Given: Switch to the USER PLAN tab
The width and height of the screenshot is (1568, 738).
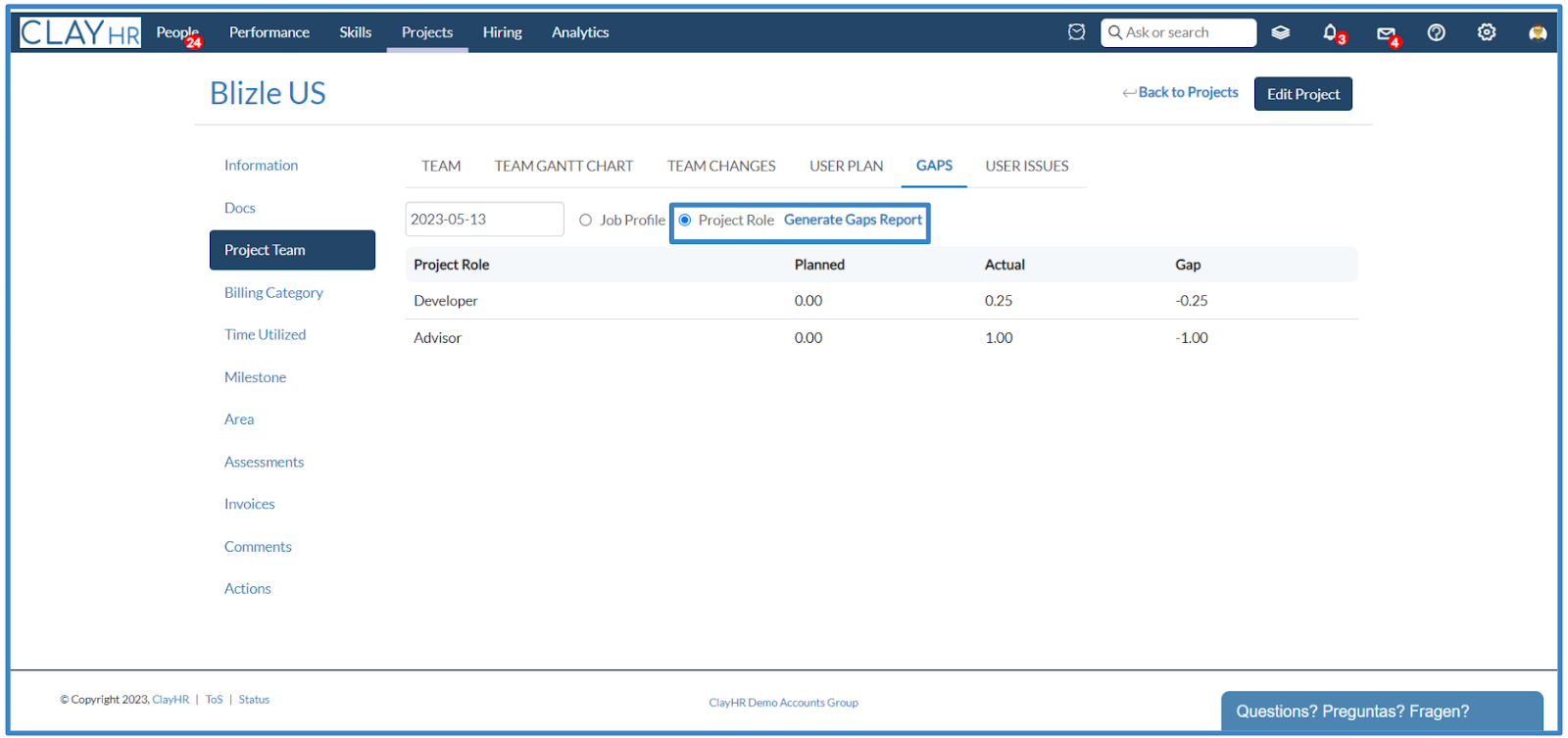Looking at the screenshot, I should tap(846, 166).
